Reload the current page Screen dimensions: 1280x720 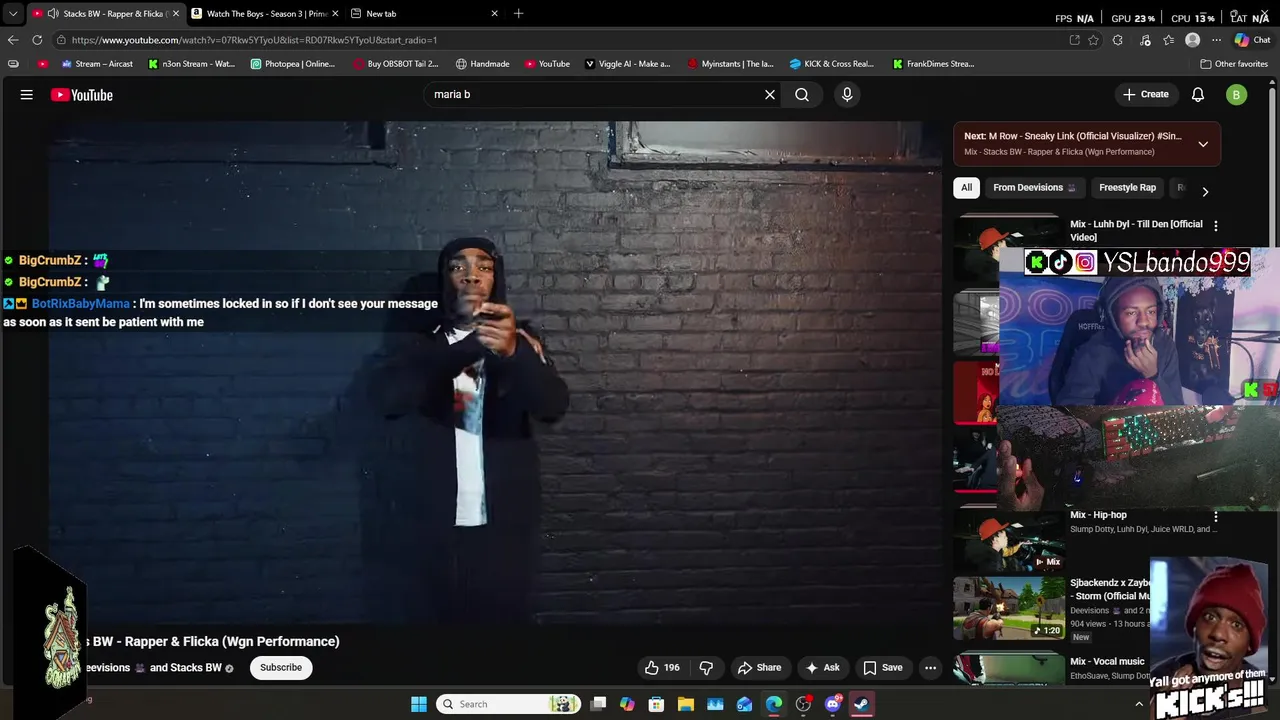click(37, 40)
